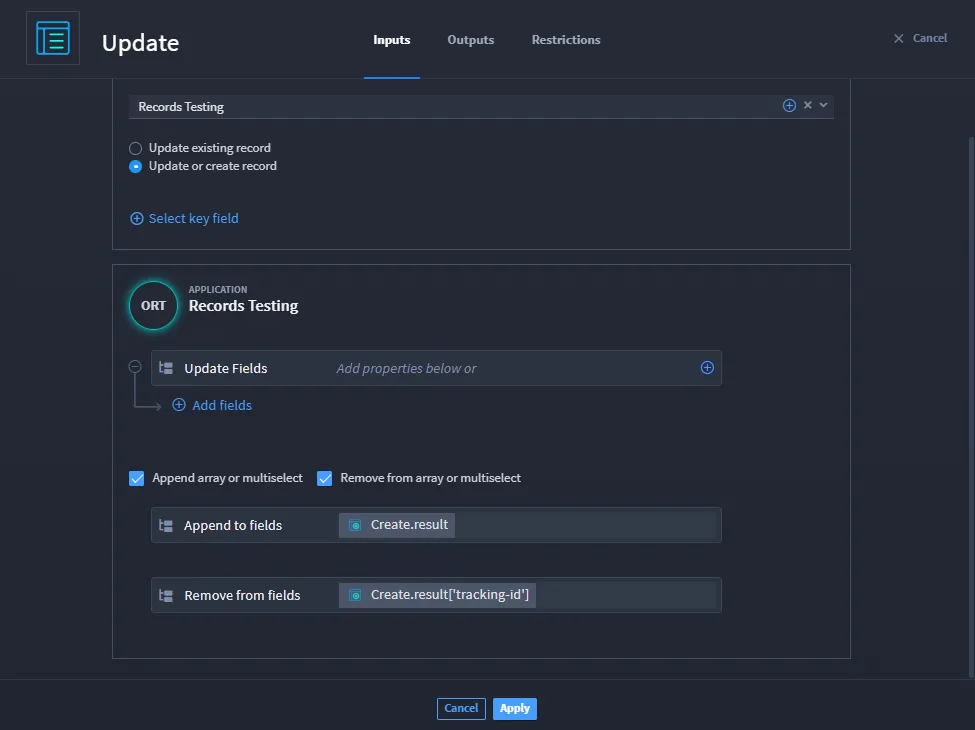975x730 pixels.
Task: Select the Update or create record radio
Action: [135, 166]
